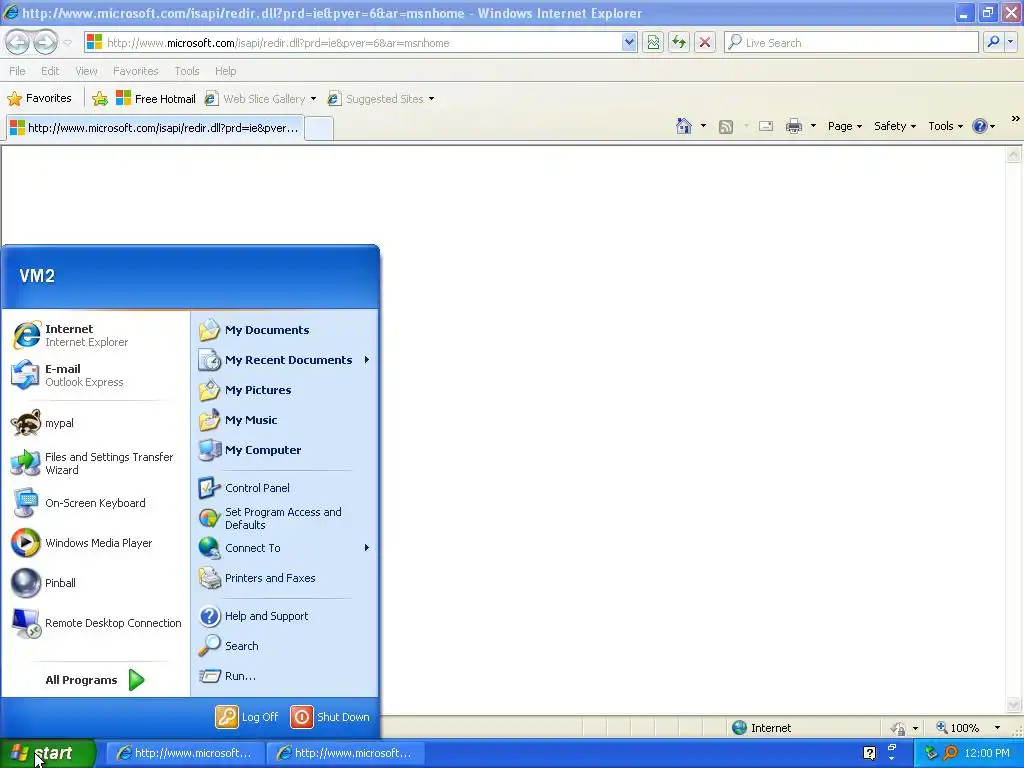The width and height of the screenshot is (1024, 768).
Task: Select the microsoft.com browser tab
Action: tap(155, 128)
